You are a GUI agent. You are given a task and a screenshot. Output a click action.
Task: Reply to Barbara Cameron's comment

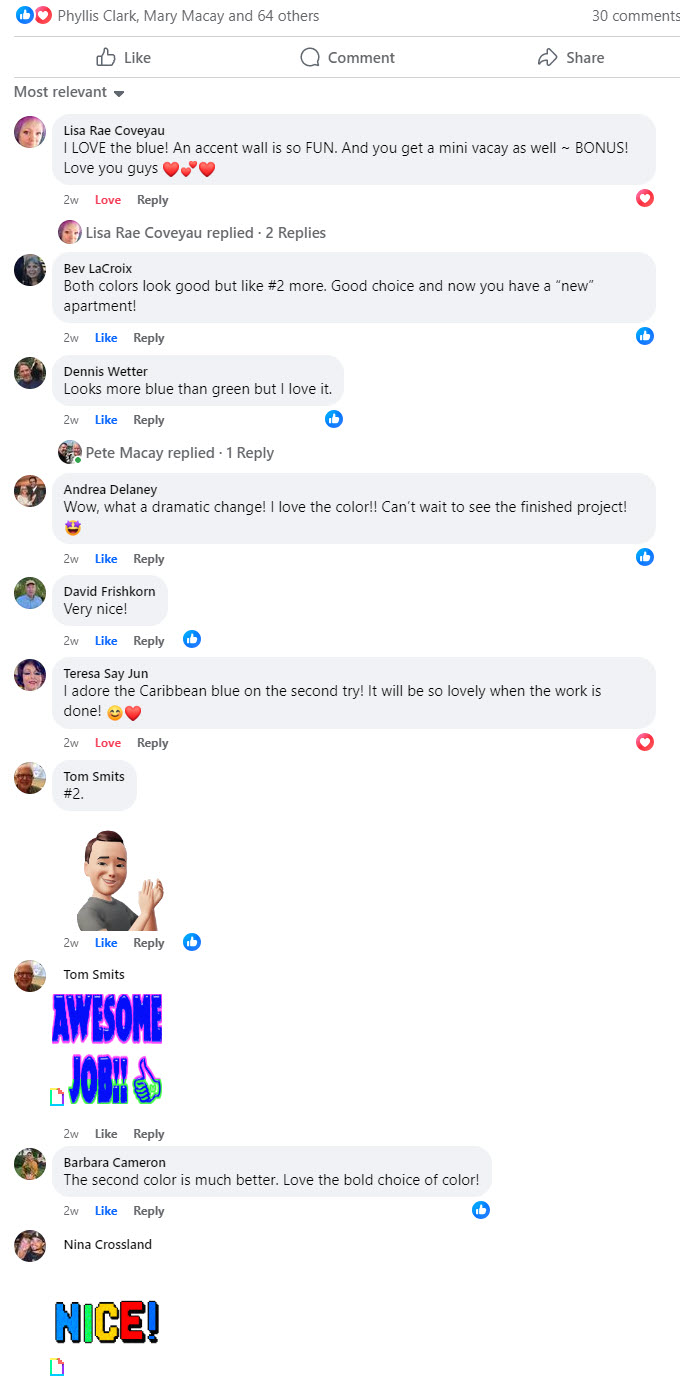[x=149, y=1211]
